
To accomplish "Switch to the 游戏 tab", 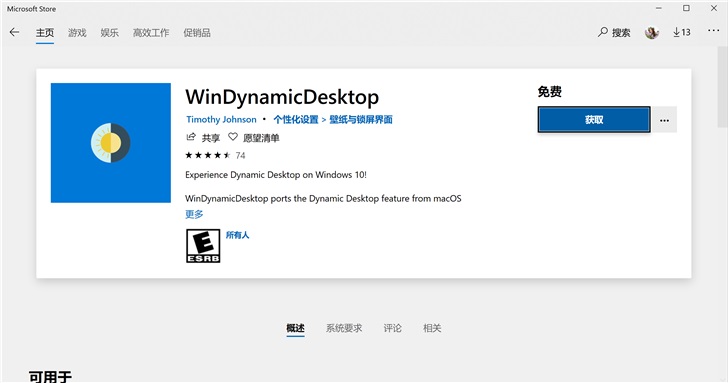I will (77, 32).
